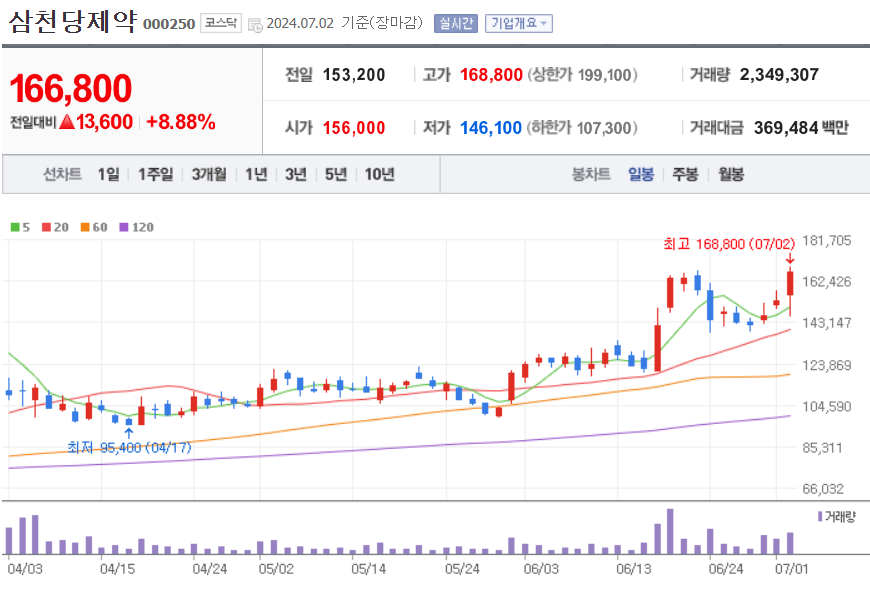
Task: Select the 5년 line chart tab
Action: pos(336,174)
